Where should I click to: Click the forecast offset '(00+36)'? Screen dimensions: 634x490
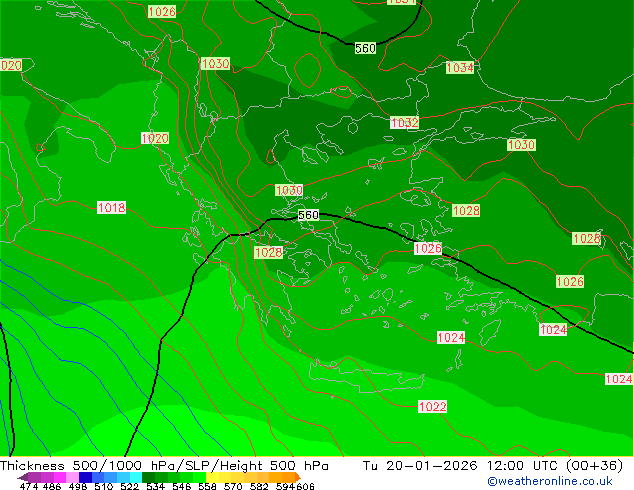(594, 466)
